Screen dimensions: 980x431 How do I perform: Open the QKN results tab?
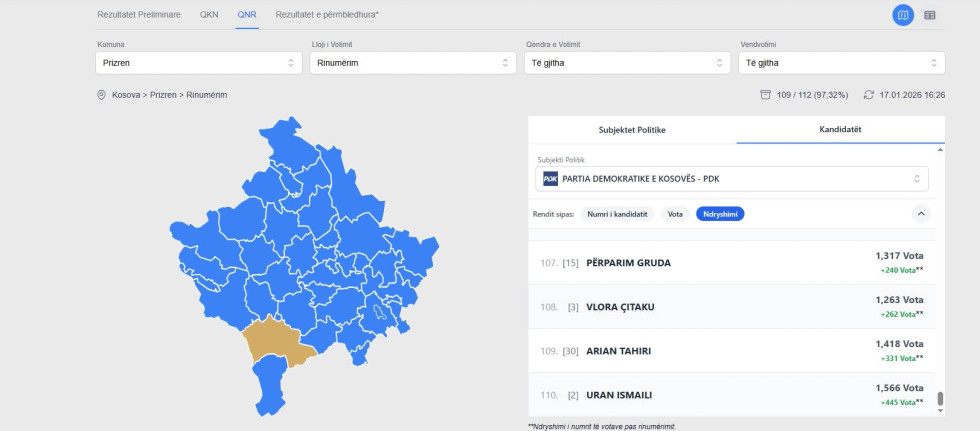tap(209, 15)
